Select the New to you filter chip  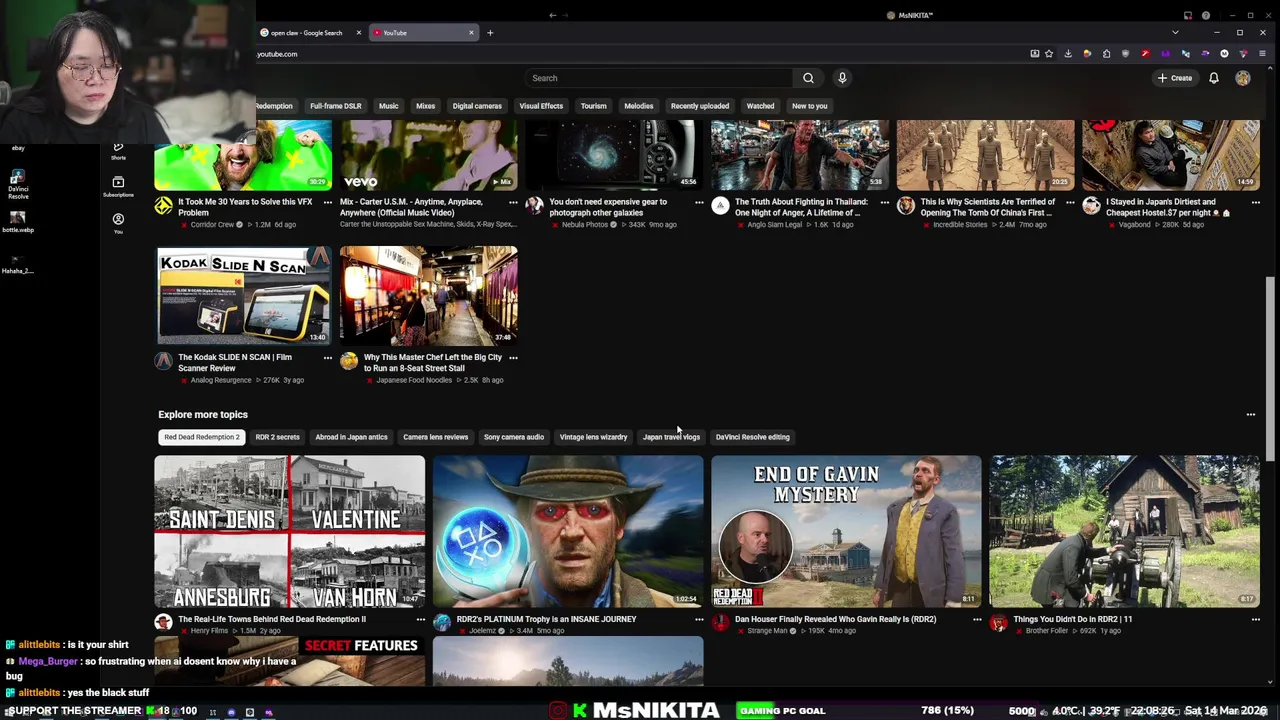pos(809,106)
